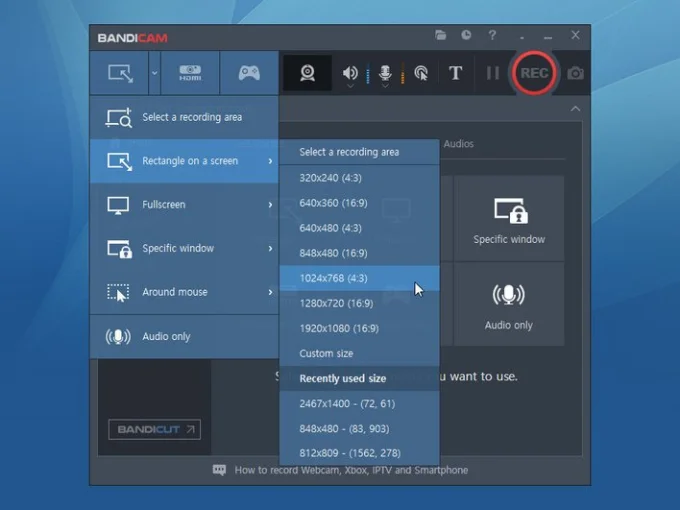Open help question mark icon
This screenshot has width=680, height=510.
(x=492, y=35)
